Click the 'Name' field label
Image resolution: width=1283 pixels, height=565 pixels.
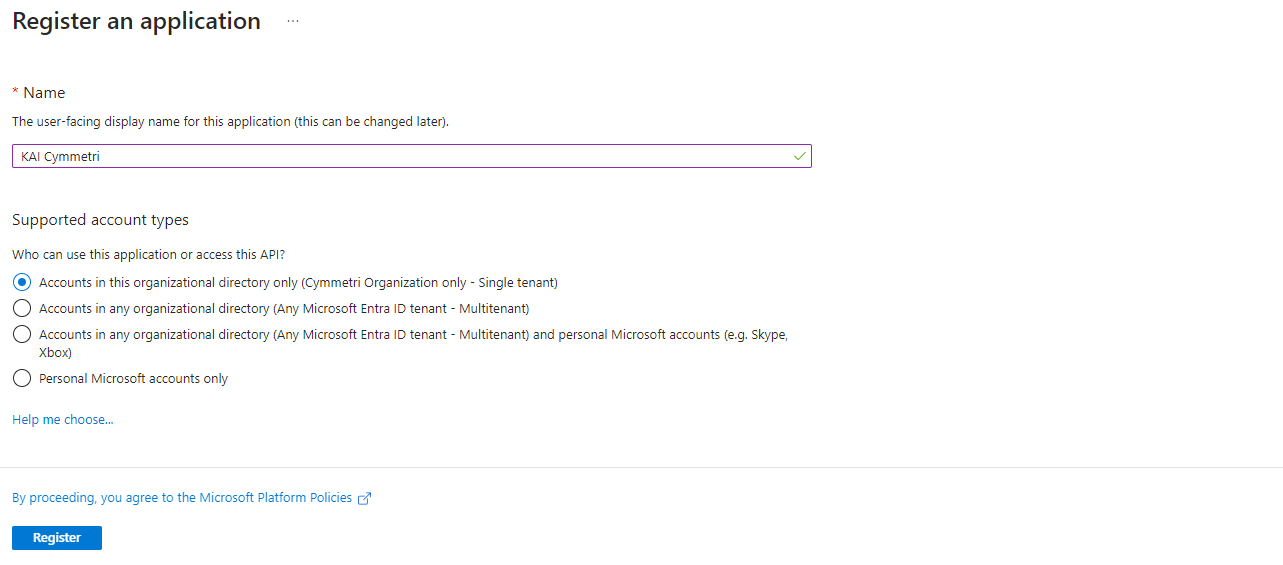[44, 93]
